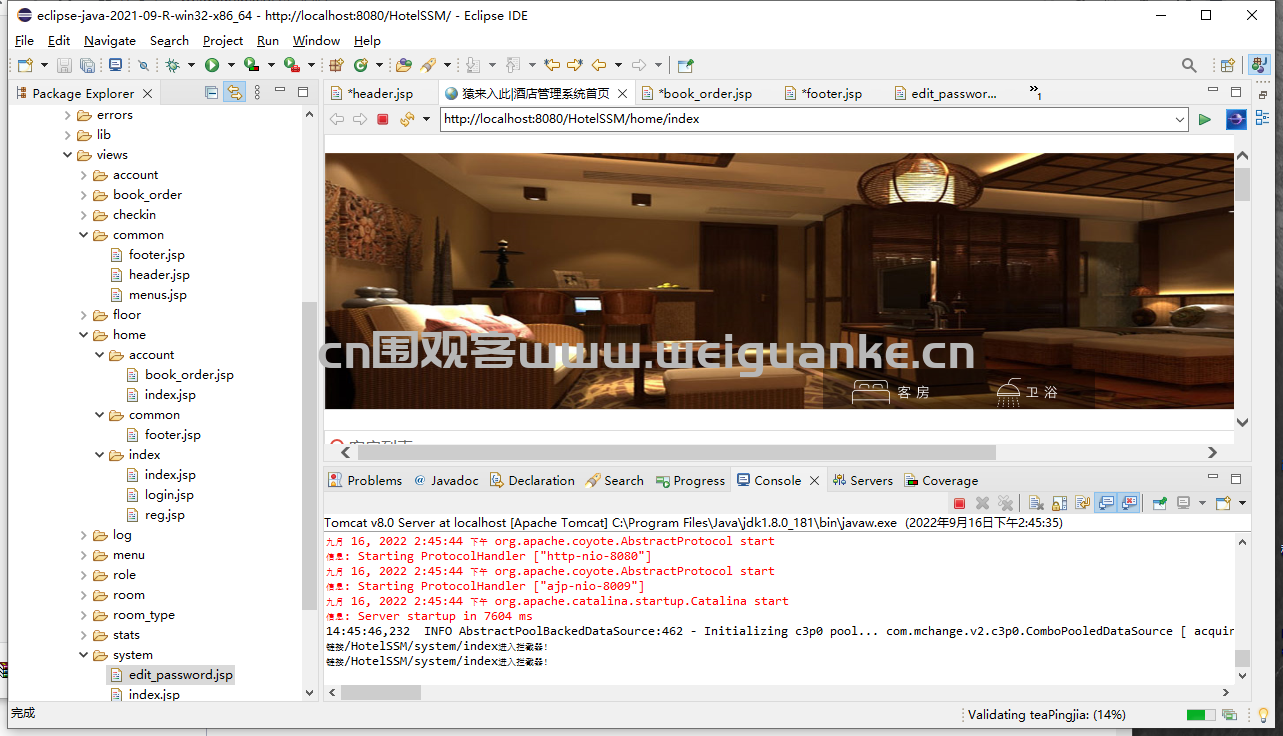Open the Run button dropdown arrow

tap(230, 65)
